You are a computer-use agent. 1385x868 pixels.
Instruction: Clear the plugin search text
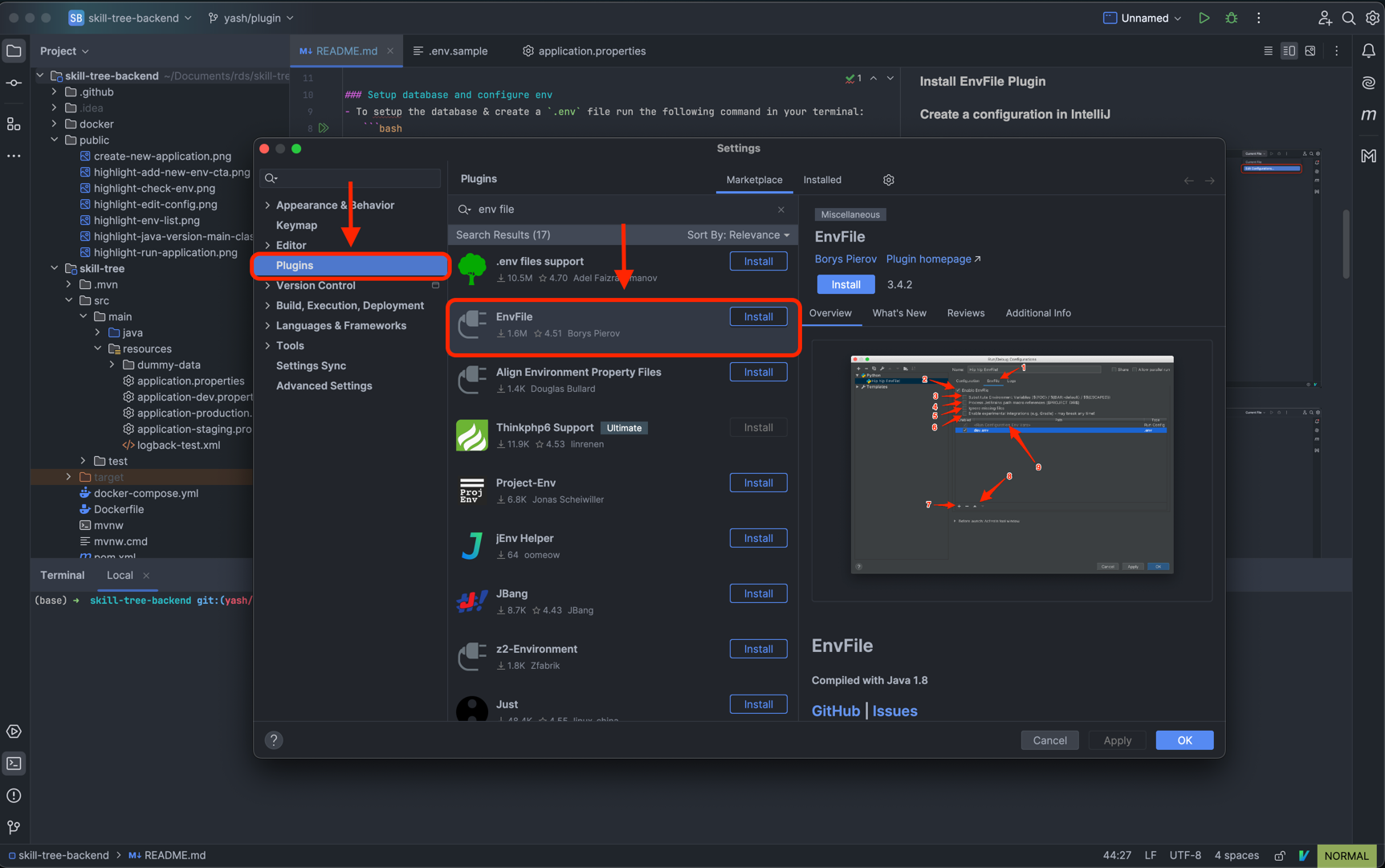pyautogui.click(x=781, y=210)
